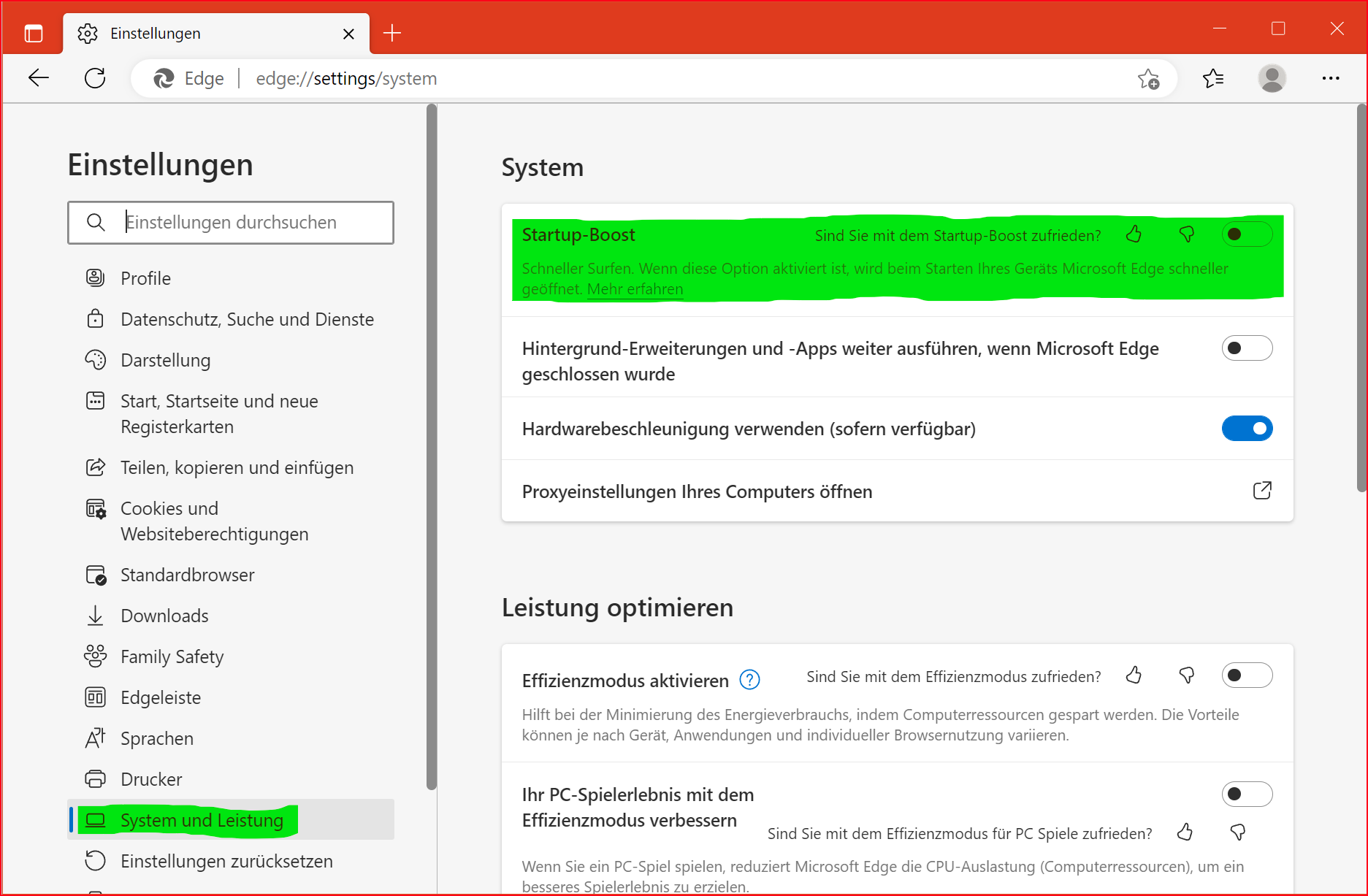Click the Leistung optimieren heading
Image resolution: width=1368 pixels, height=896 pixels.
point(617,608)
